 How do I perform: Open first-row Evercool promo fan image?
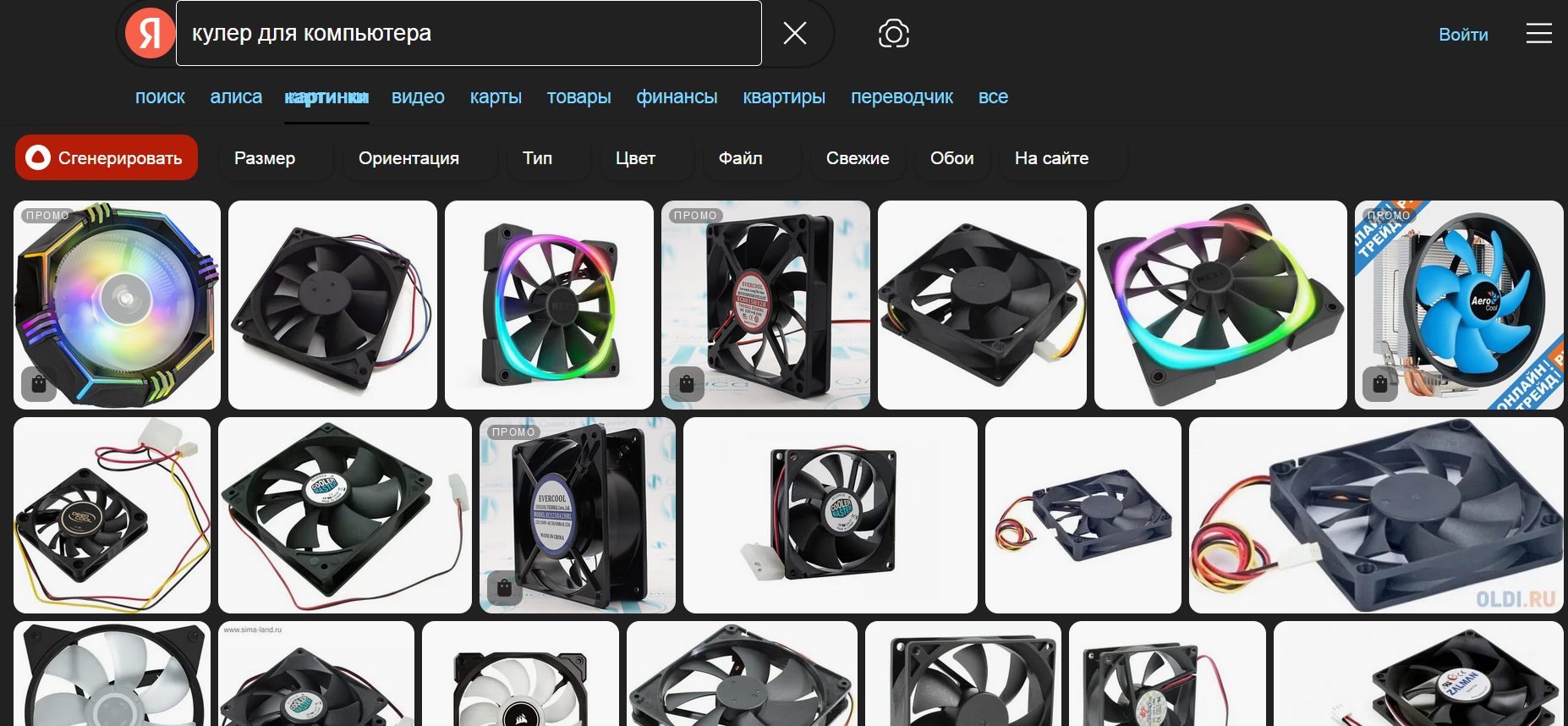765,305
